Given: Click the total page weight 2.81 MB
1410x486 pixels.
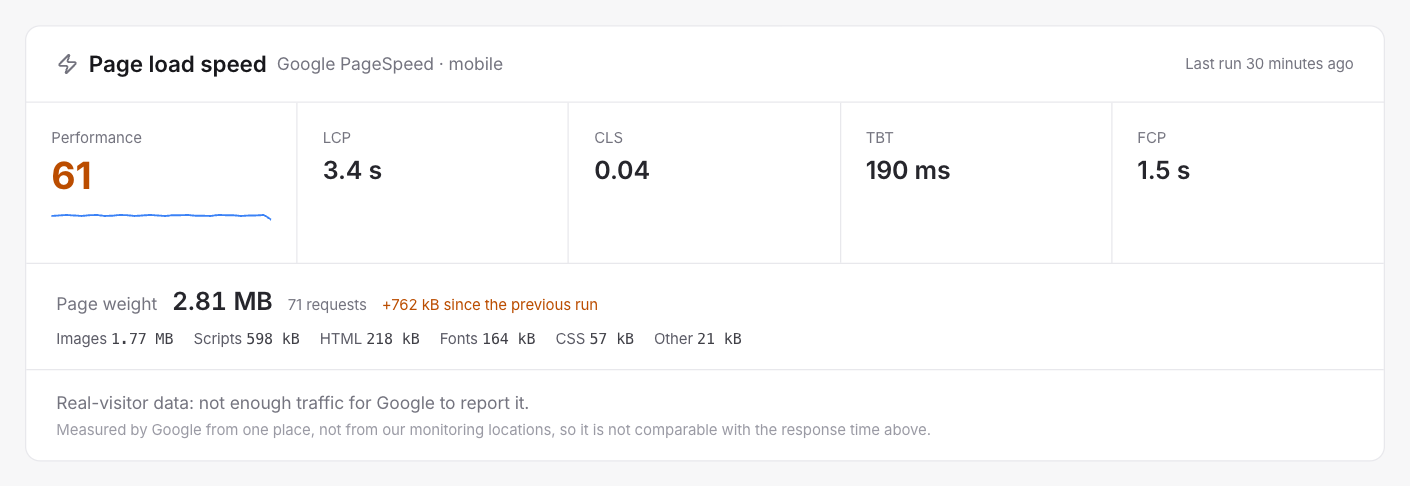Looking at the screenshot, I should tap(223, 302).
